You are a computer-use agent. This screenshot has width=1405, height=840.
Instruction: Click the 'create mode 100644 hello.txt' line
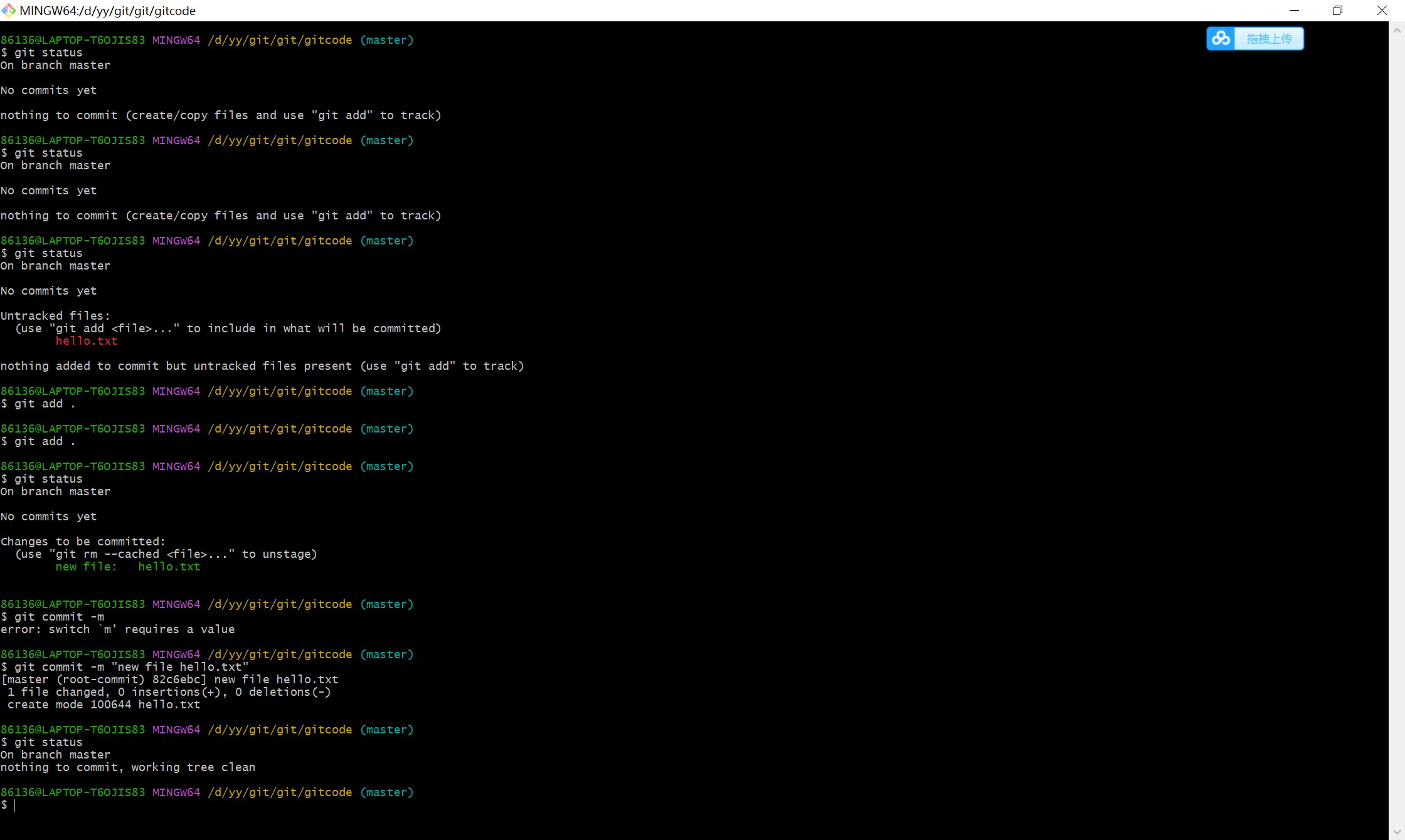pyautogui.click(x=104, y=705)
